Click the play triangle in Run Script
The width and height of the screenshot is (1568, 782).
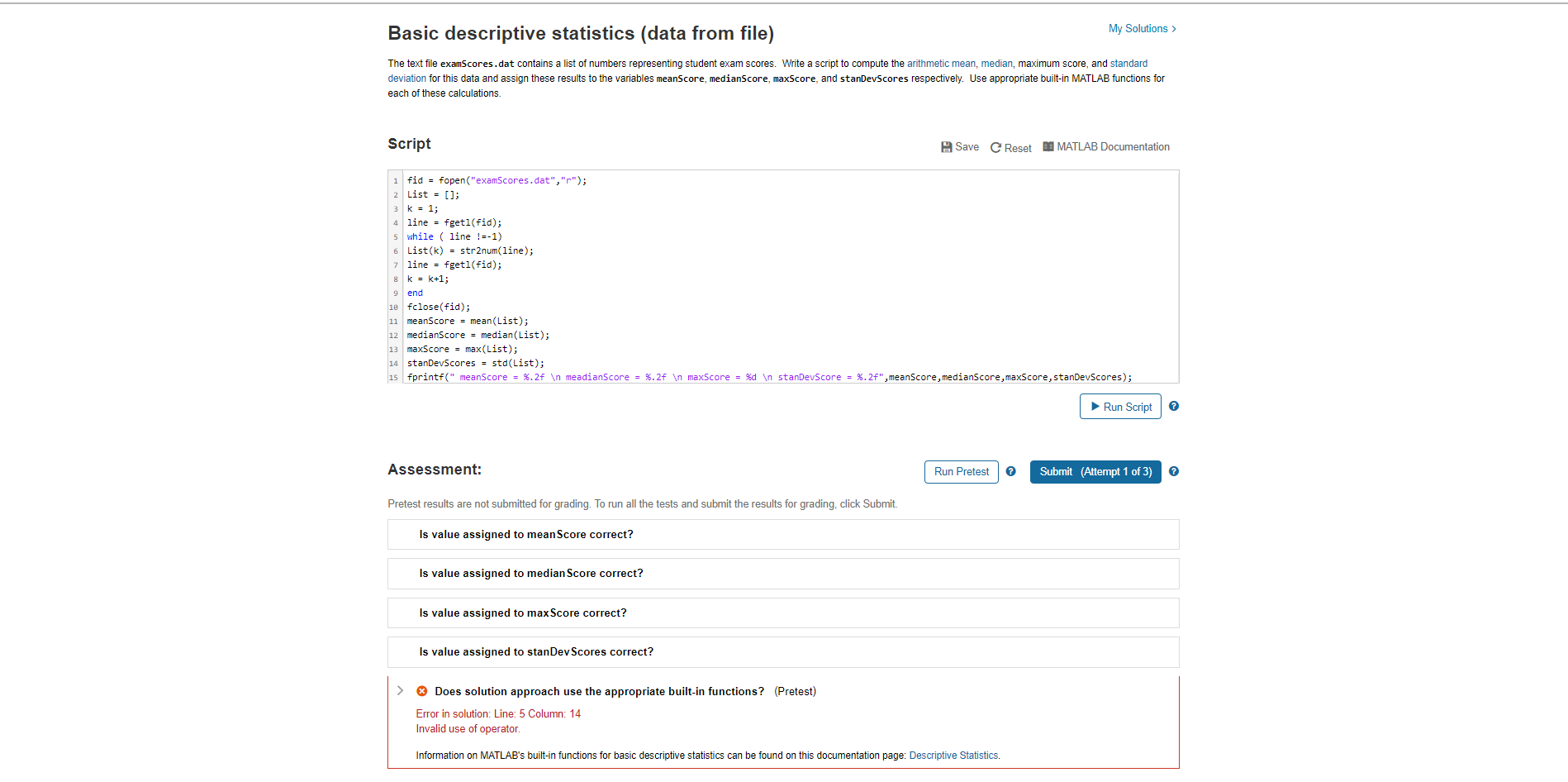click(x=1096, y=406)
